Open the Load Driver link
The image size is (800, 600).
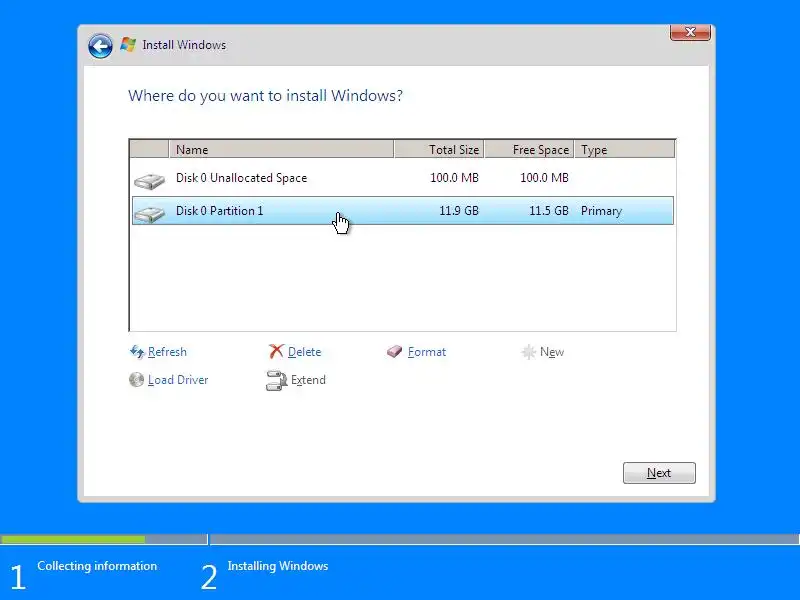[178, 380]
